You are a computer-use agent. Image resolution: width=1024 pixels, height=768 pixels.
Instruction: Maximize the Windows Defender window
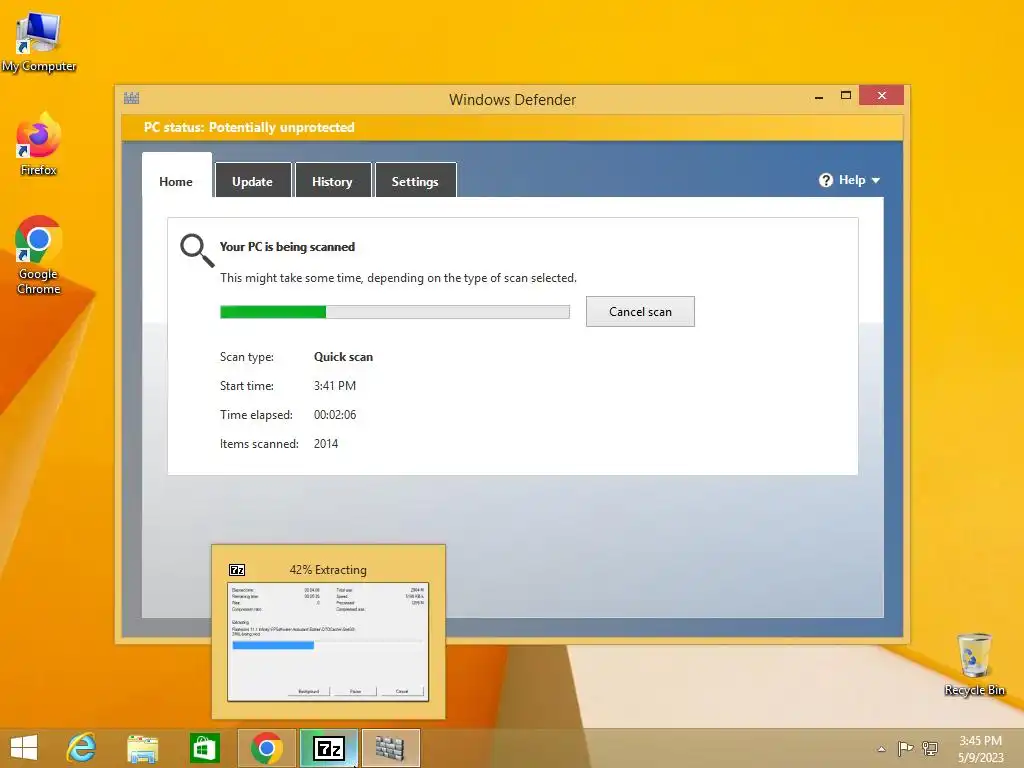(846, 95)
